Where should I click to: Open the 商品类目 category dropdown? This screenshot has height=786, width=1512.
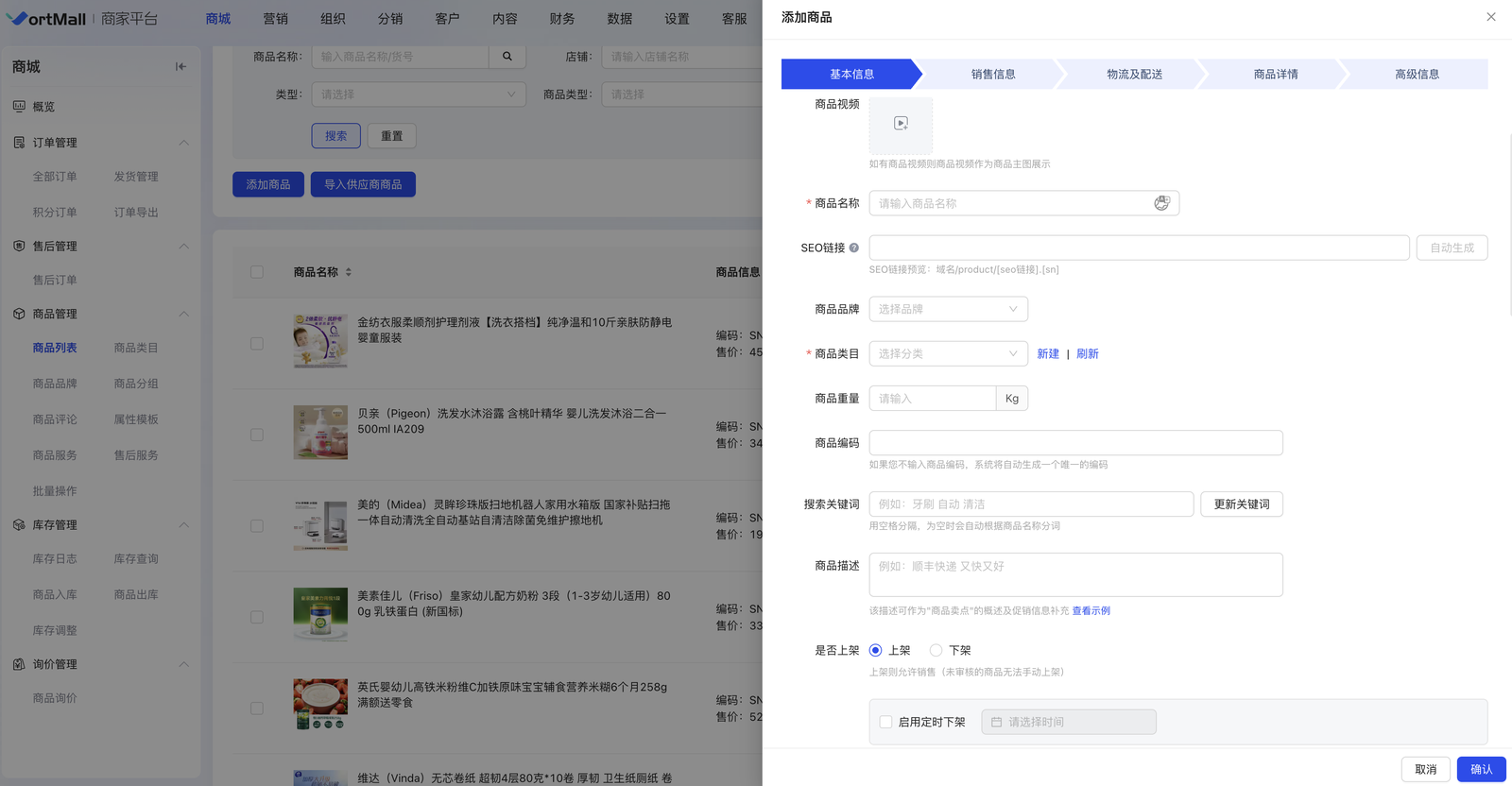click(x=948, y=353)
